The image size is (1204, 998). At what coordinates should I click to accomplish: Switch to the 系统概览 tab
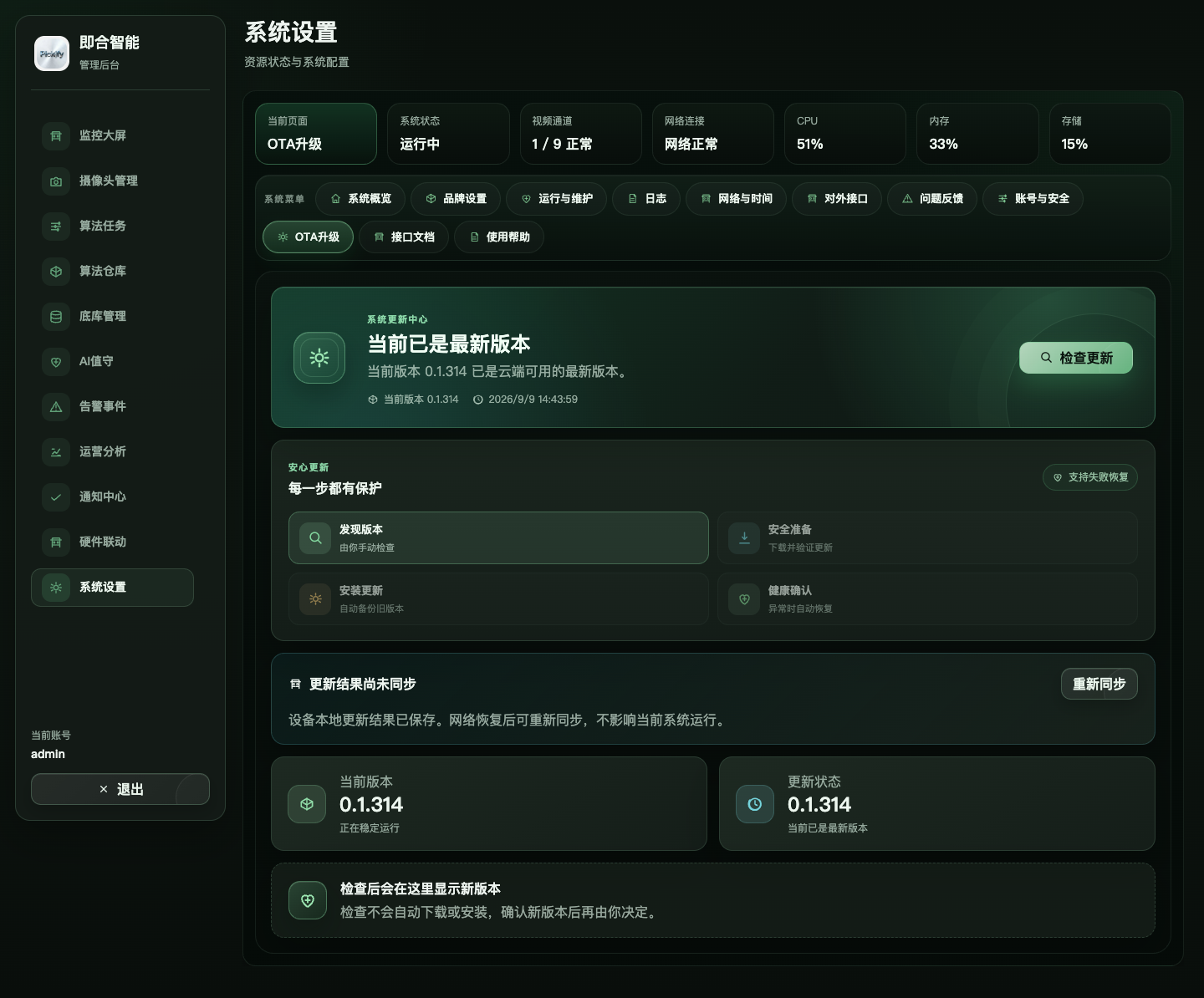(361, 199)
